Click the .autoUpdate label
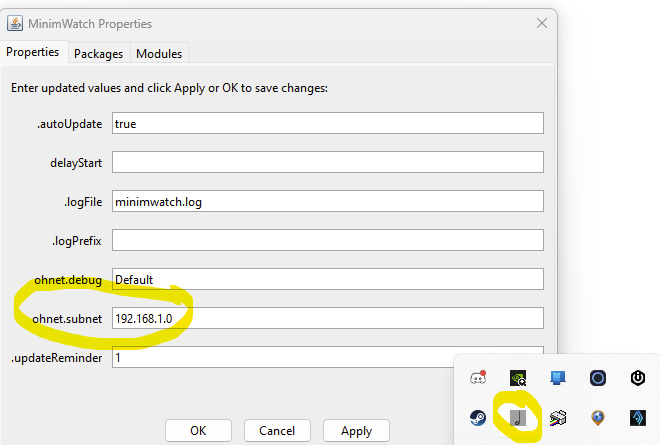This screenshot has width=660, height=445. 69,124
